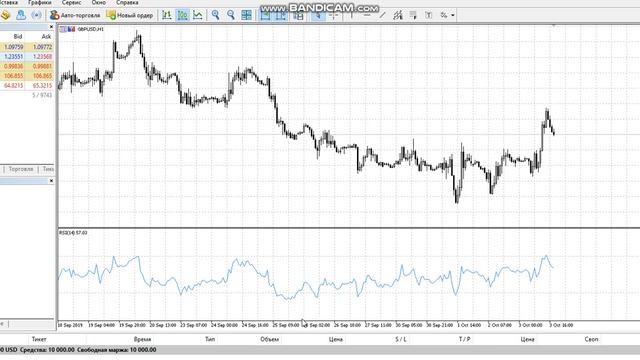
Task: Sort terminal by Своп column
Action: click(591, 339)
